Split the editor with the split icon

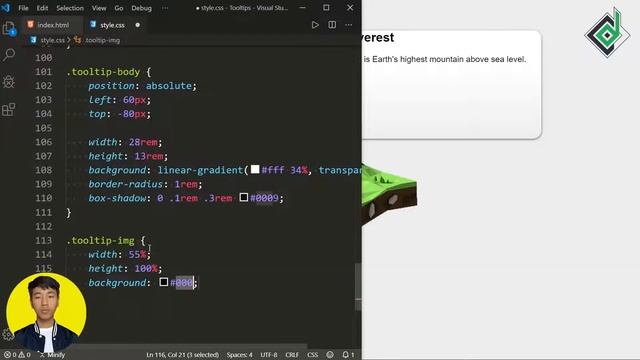pos(332,25)
